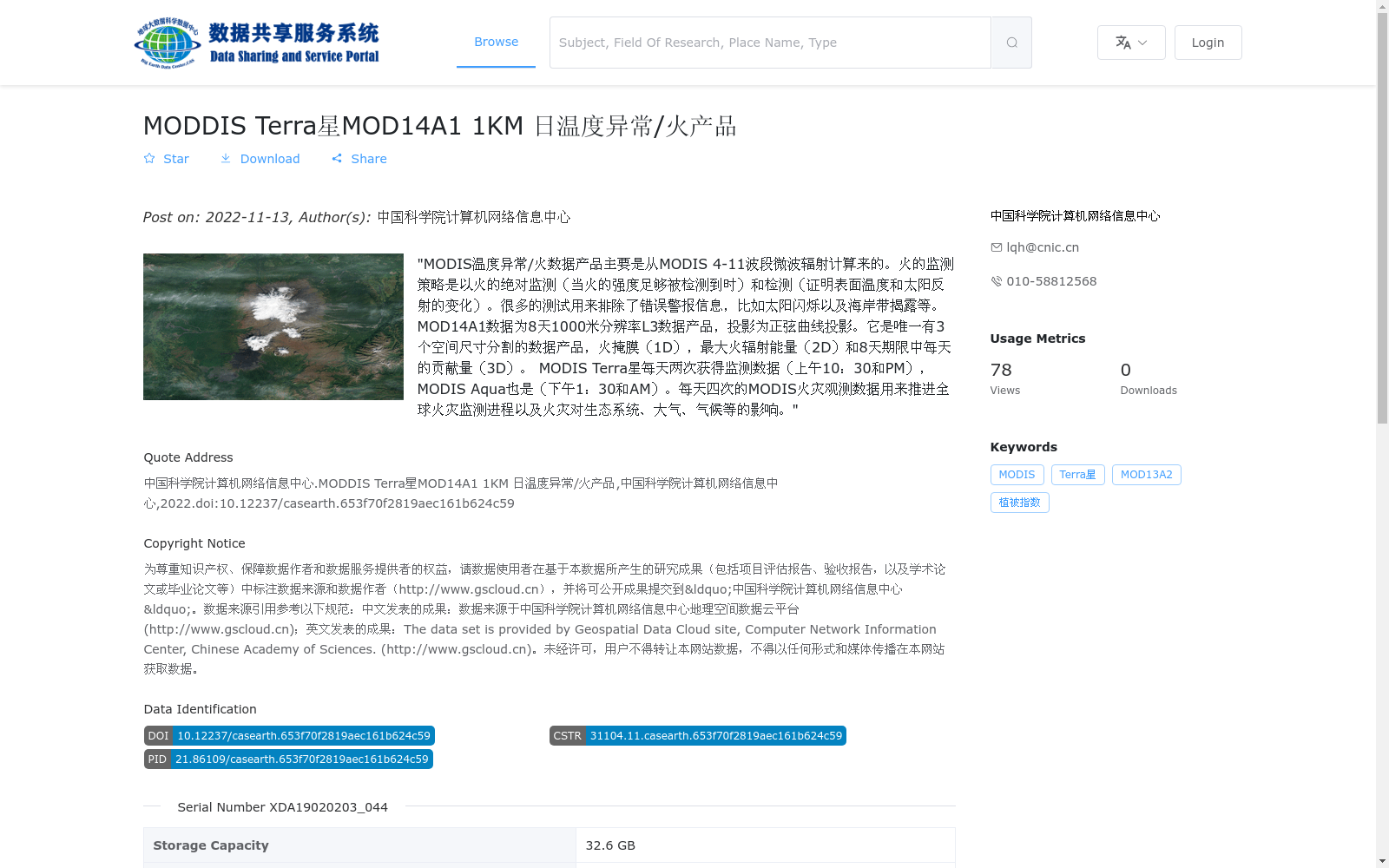1389x868 pixels.
Task: Click the phone icon beside 010-58812568
Action: [997, 281]
